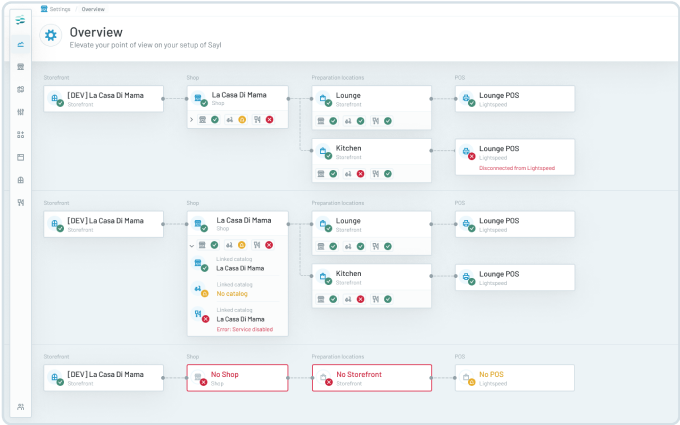Open the grid apps icon in sidebar

coord(20,134)
